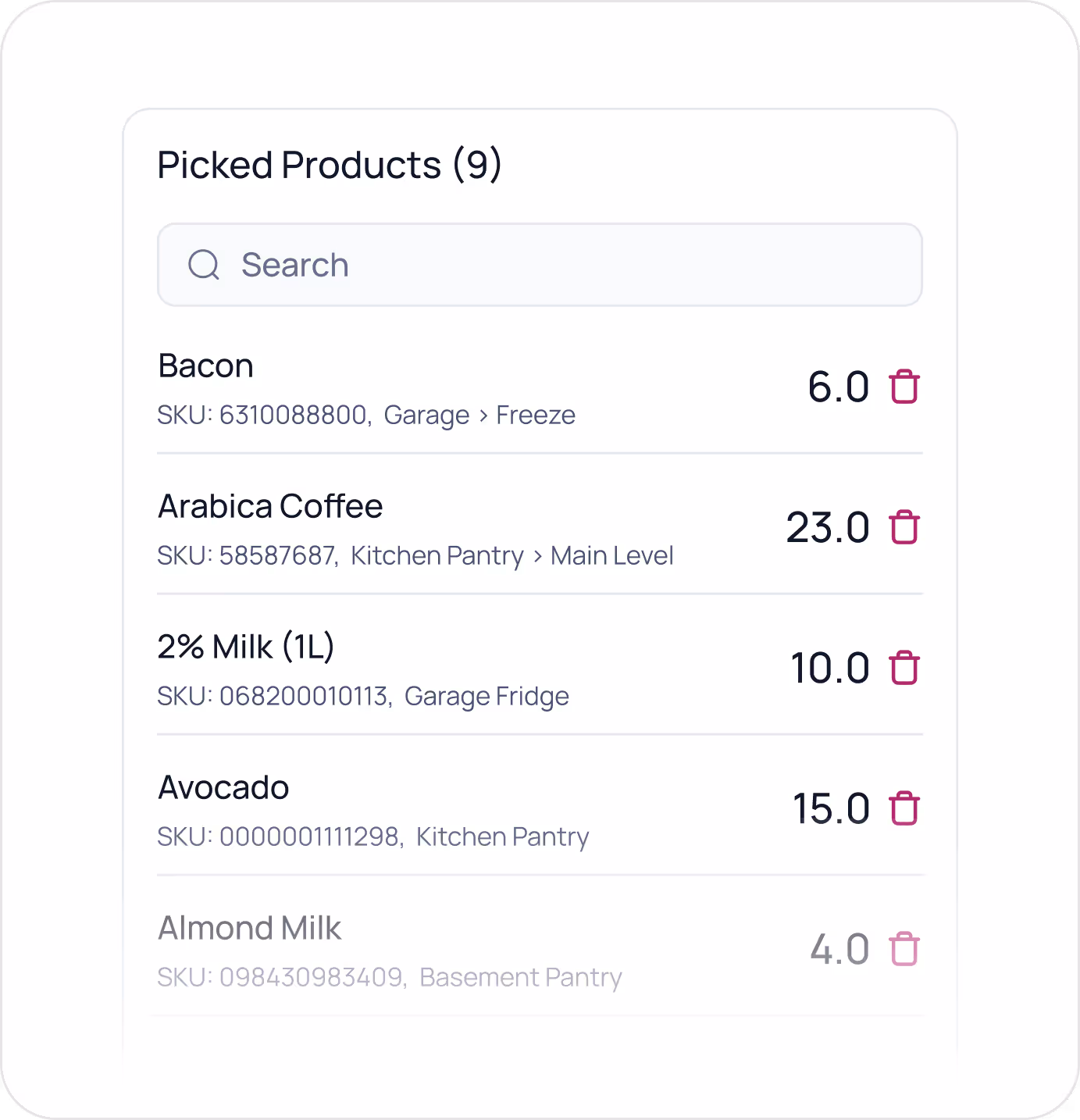Open the Almond Milk product
This screenshot has height=1120, width=1080.
click(x=249, y=929)
